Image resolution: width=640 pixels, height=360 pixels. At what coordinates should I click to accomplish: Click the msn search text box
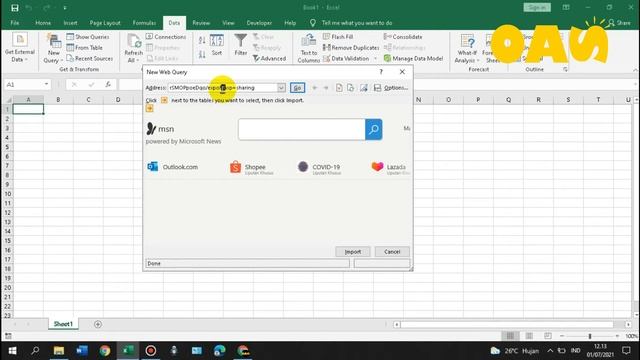pos(302,129)
